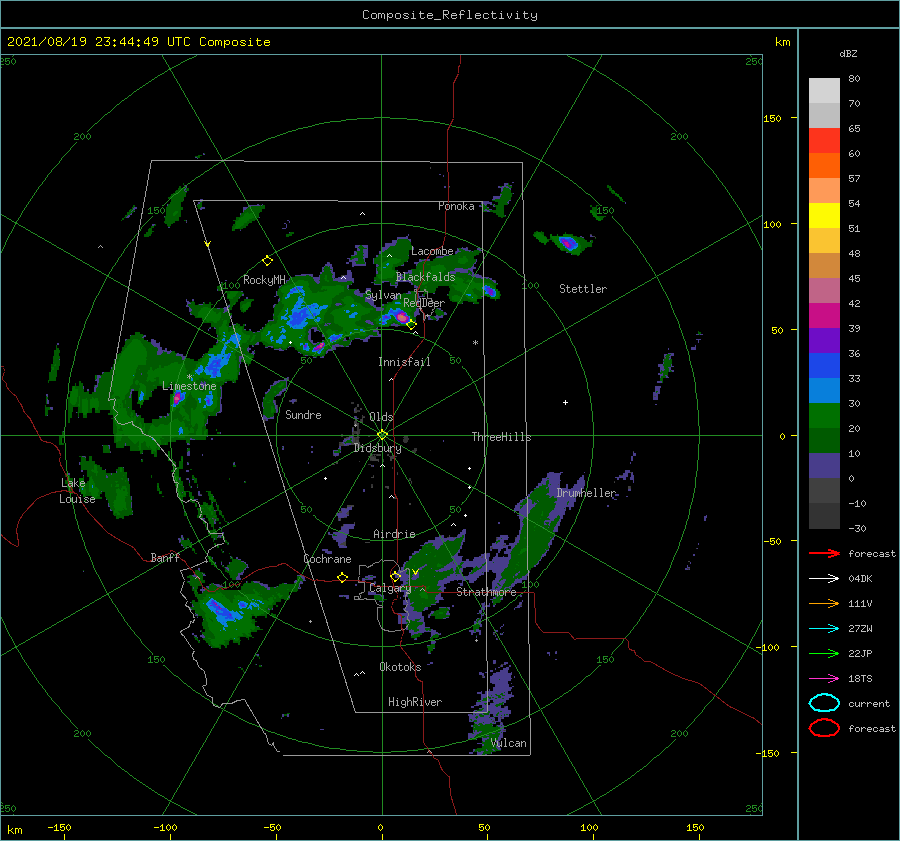Image resolution: width=900 pixels, height=841 pixels.
Task: Click the orange 111V arrow icon
Action: (x=824, y=603)
